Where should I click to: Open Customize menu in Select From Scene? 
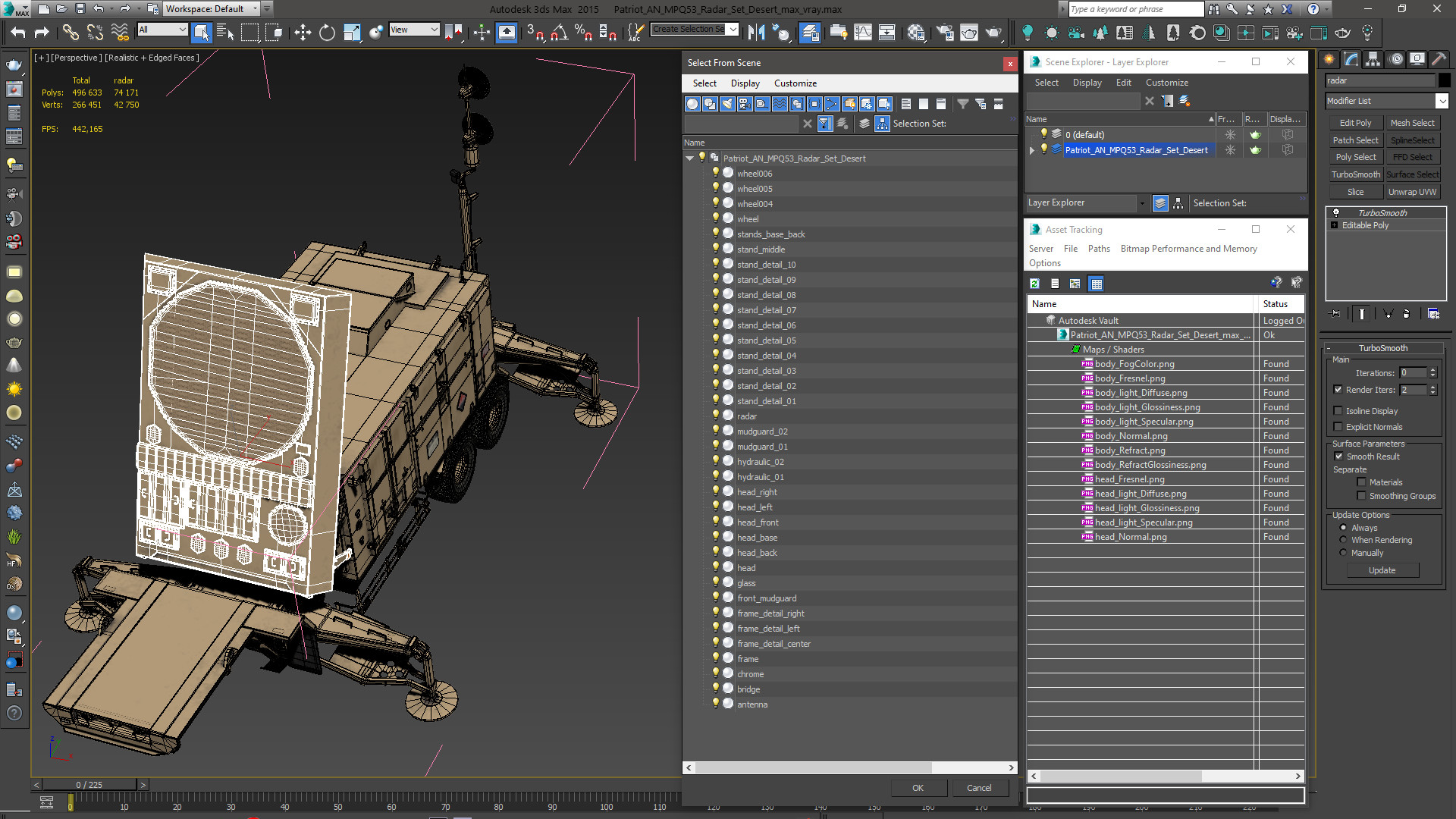pos(795,83)
